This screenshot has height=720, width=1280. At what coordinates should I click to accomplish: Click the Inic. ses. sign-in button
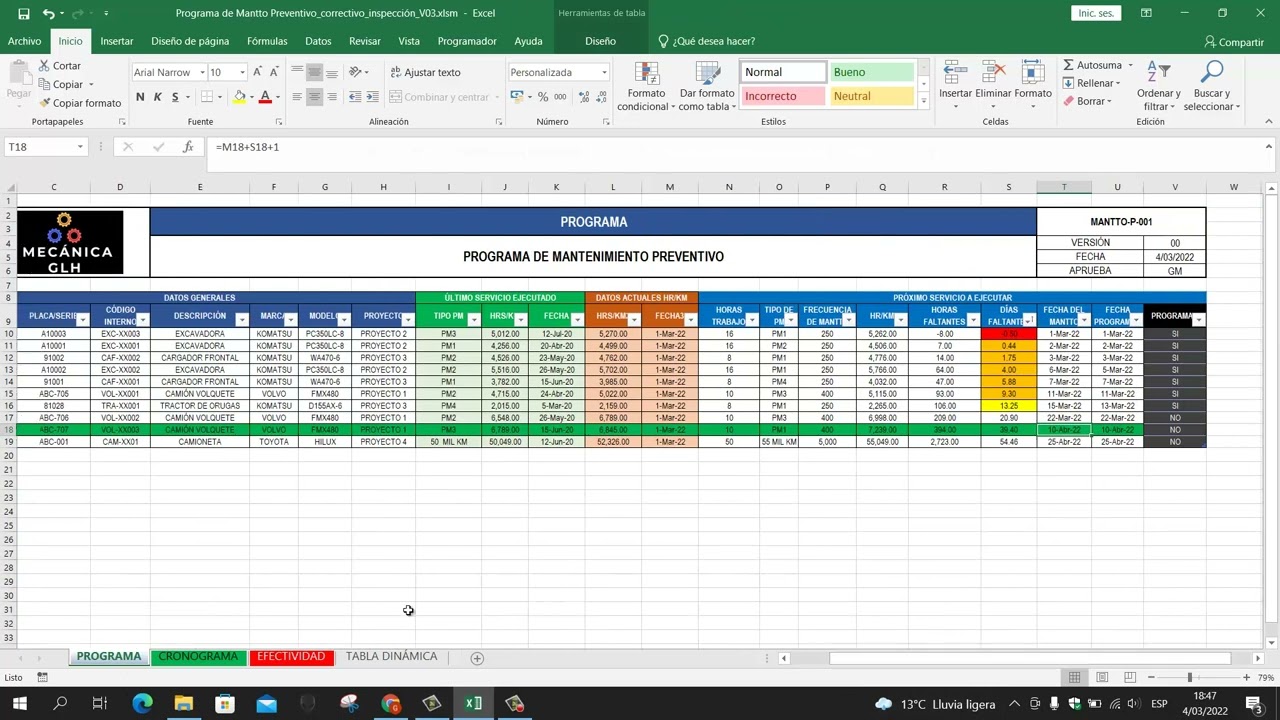coord(1096,13)
